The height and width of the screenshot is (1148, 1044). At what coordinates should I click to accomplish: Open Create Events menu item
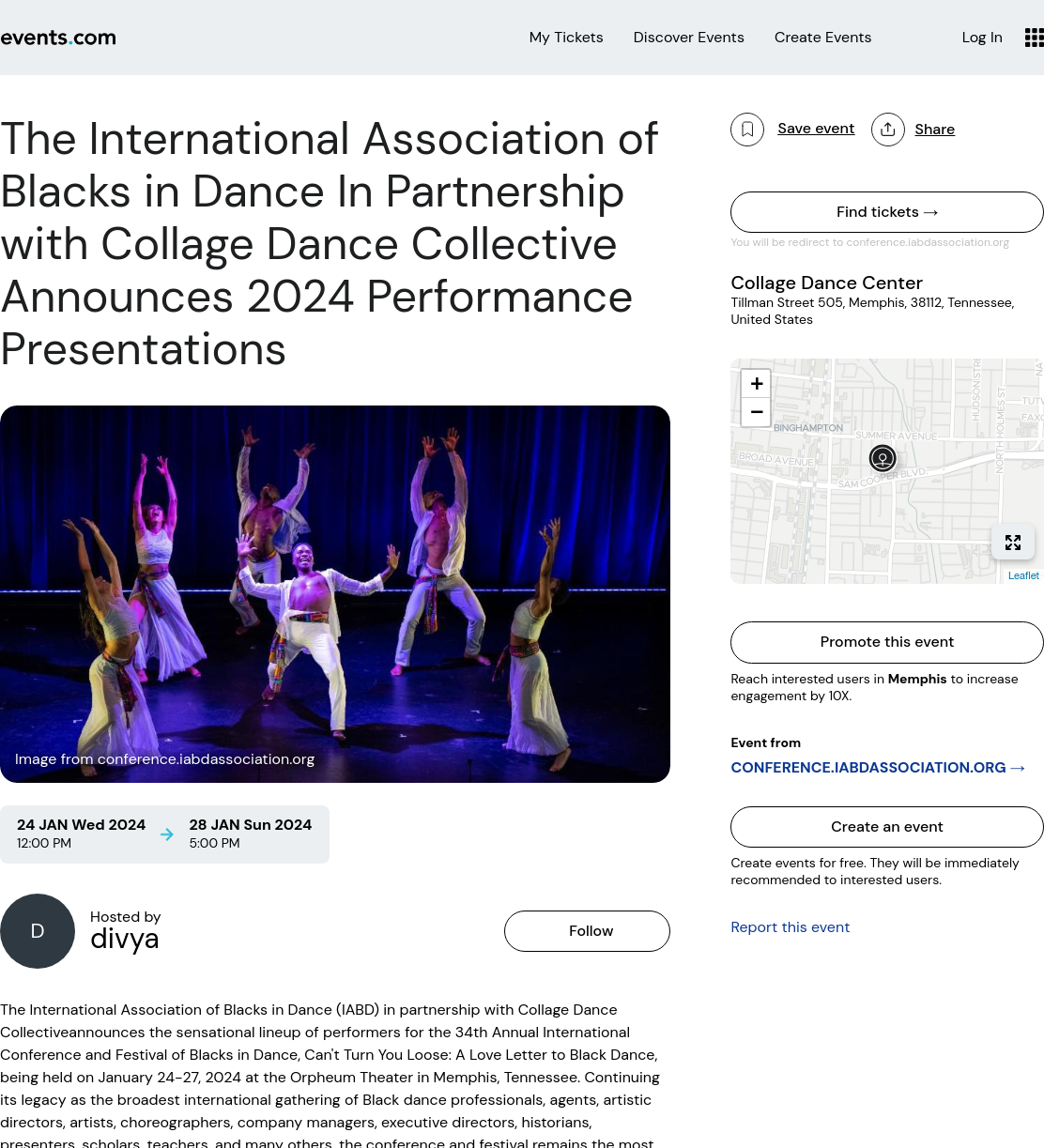[822, 38]
